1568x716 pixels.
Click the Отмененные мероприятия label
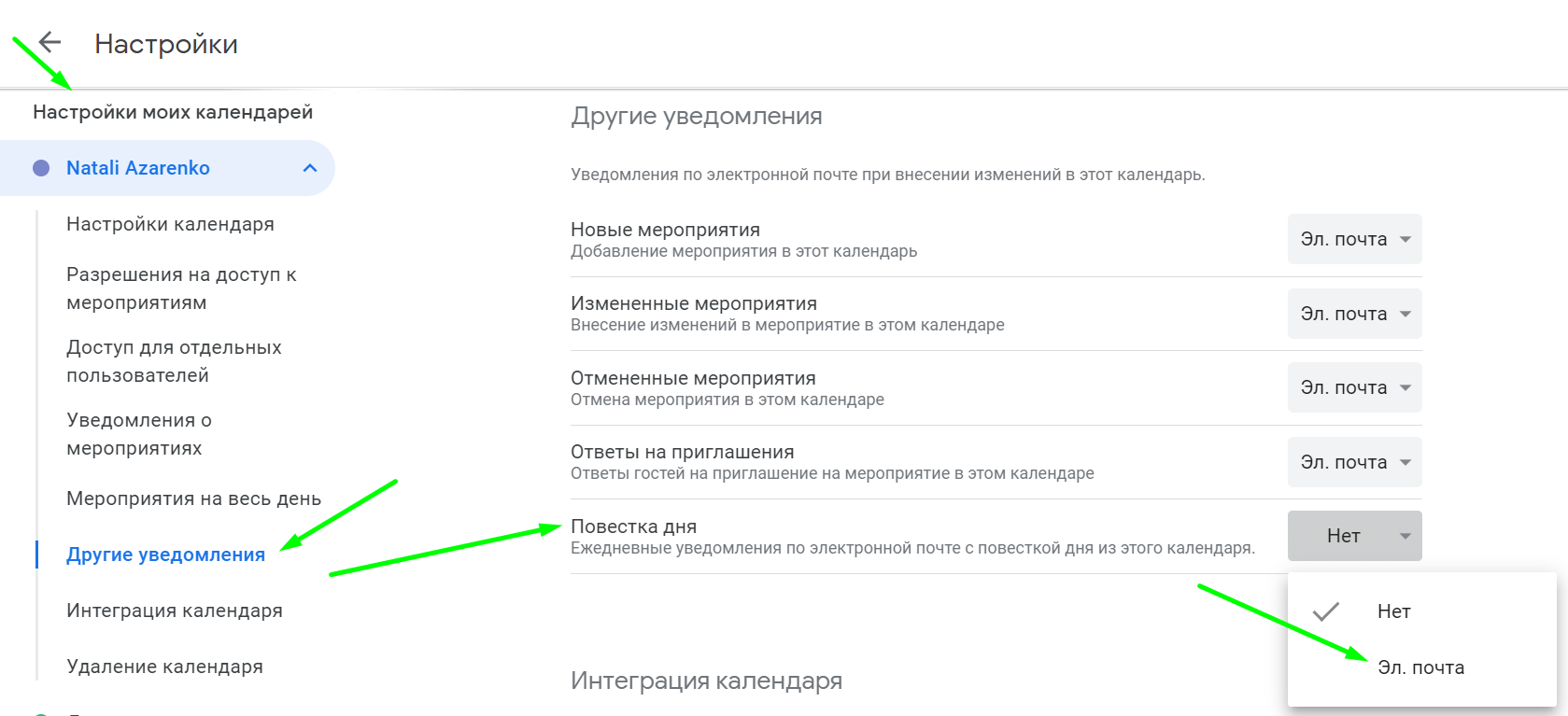click(693, 378)
